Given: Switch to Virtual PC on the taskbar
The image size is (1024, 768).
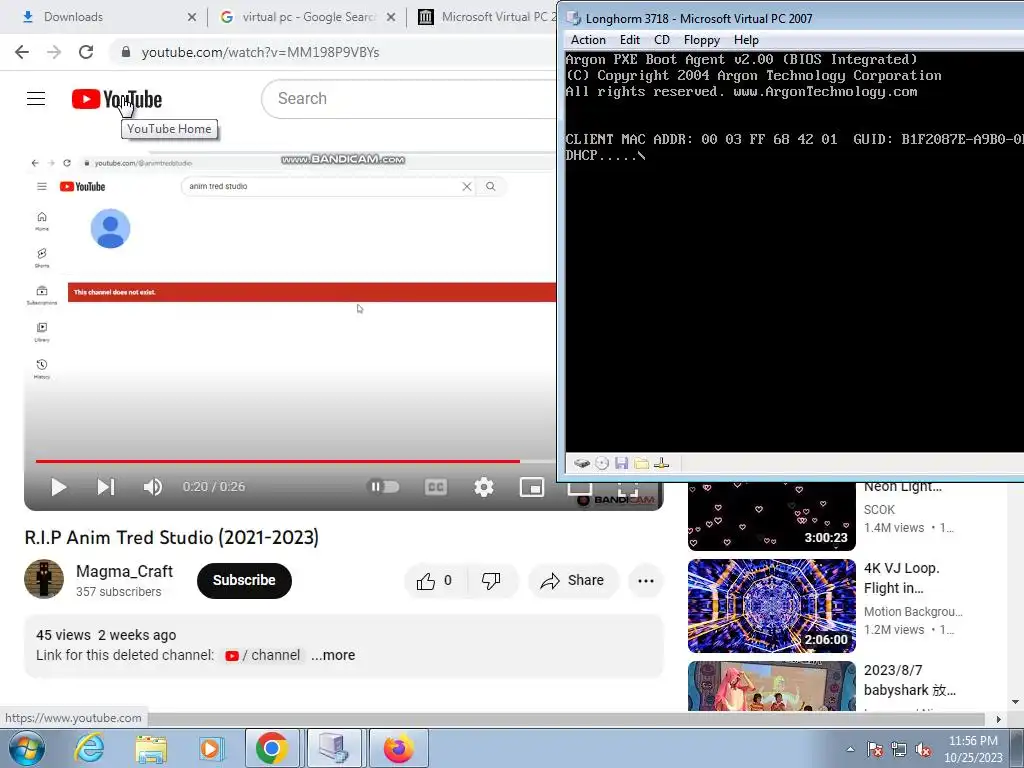Looking at the screenshot, I should [x=334, y=748].
